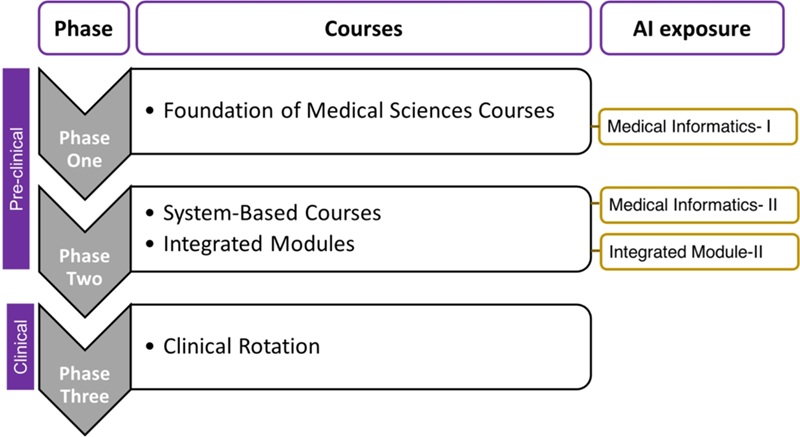Click the Phase Two courses rounded panel
The width and height of the screenshot is (800, 437).
[x=361, y=229]
